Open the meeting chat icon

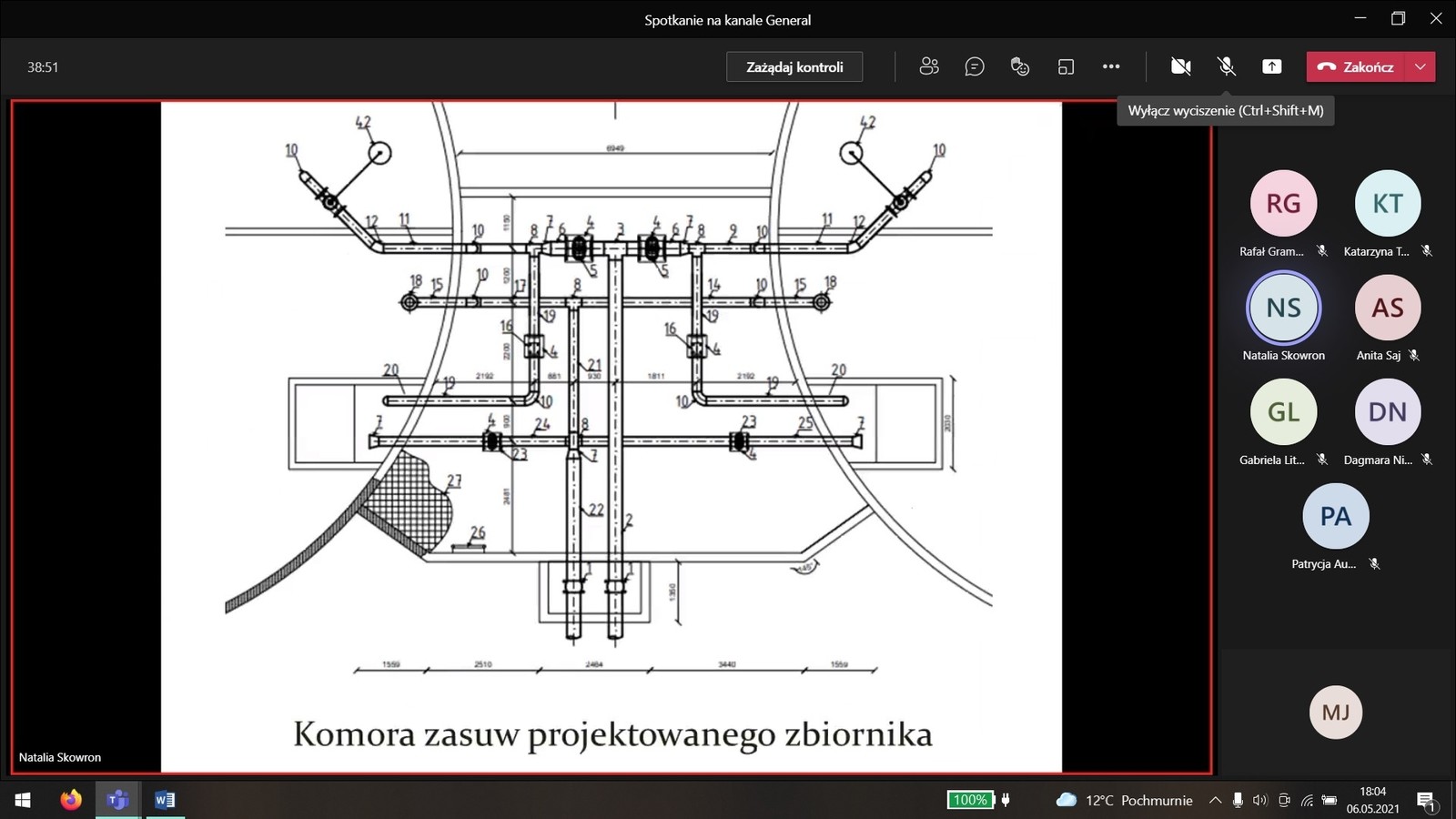pos(974,66)
